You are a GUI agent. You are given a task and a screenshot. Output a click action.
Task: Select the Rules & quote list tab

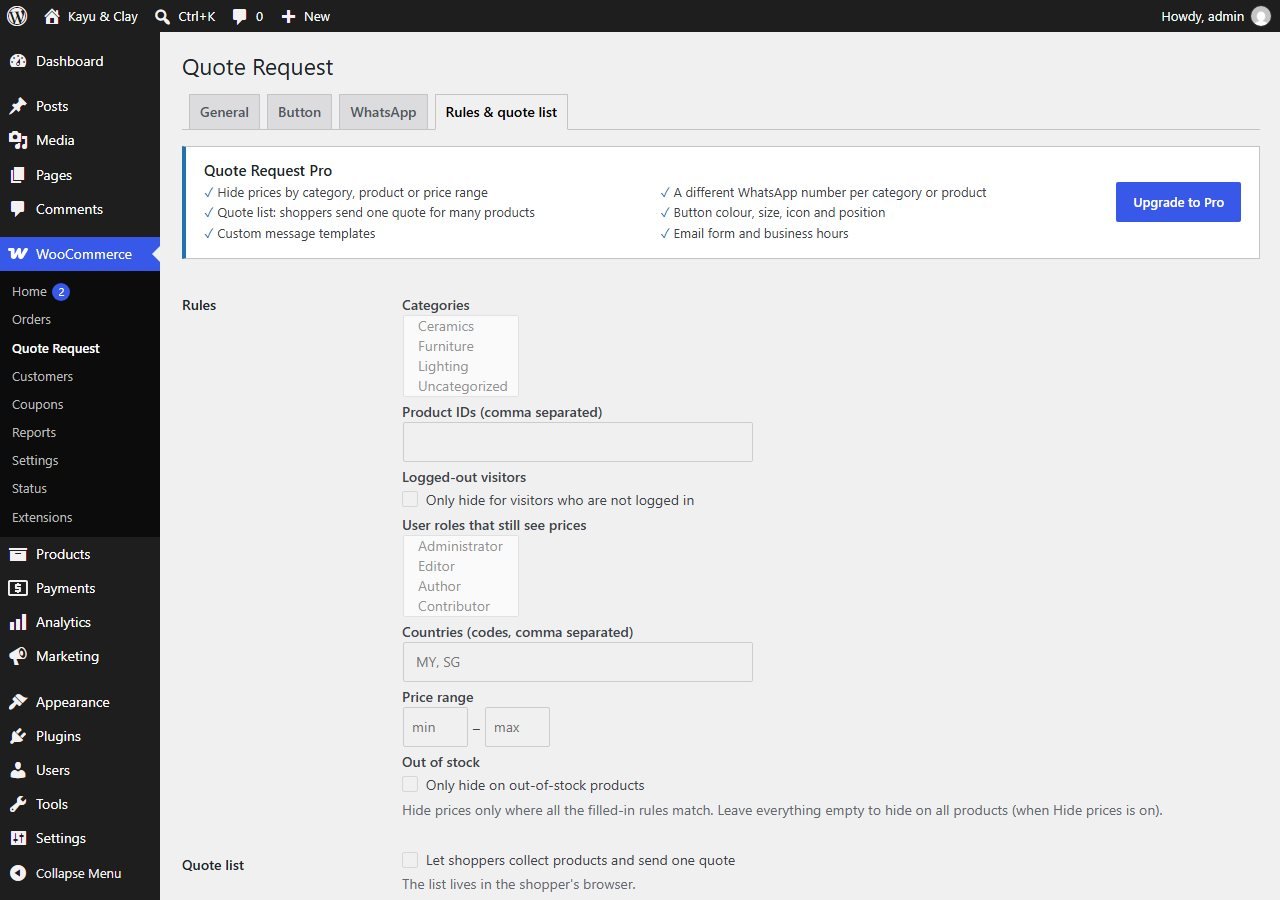pos(501,112)
